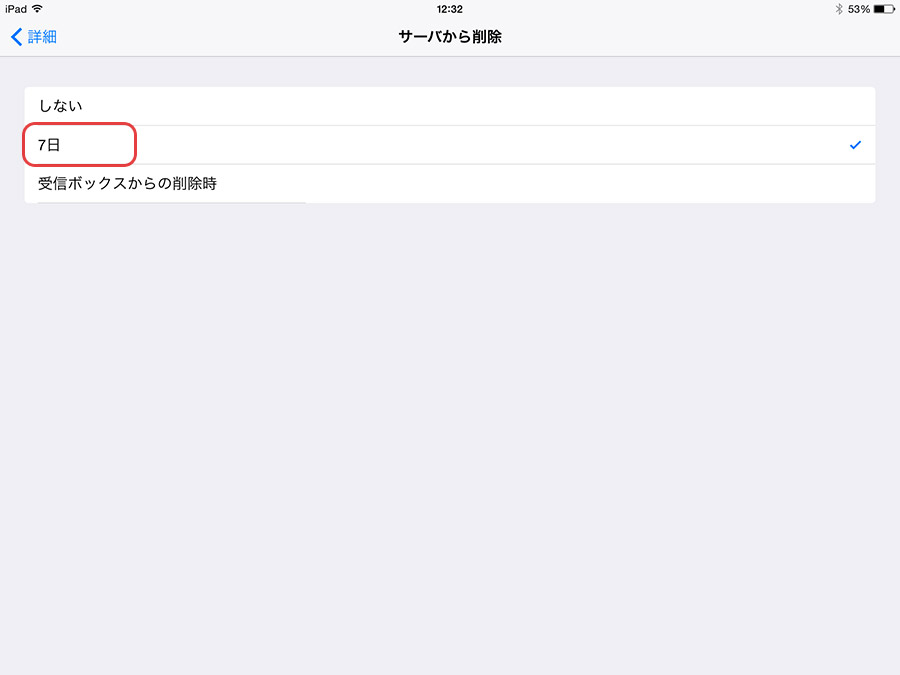Viewport: 900px width, 675px height.
Task: Tap the blue back chevron arrow
Action: pos(17,37)
